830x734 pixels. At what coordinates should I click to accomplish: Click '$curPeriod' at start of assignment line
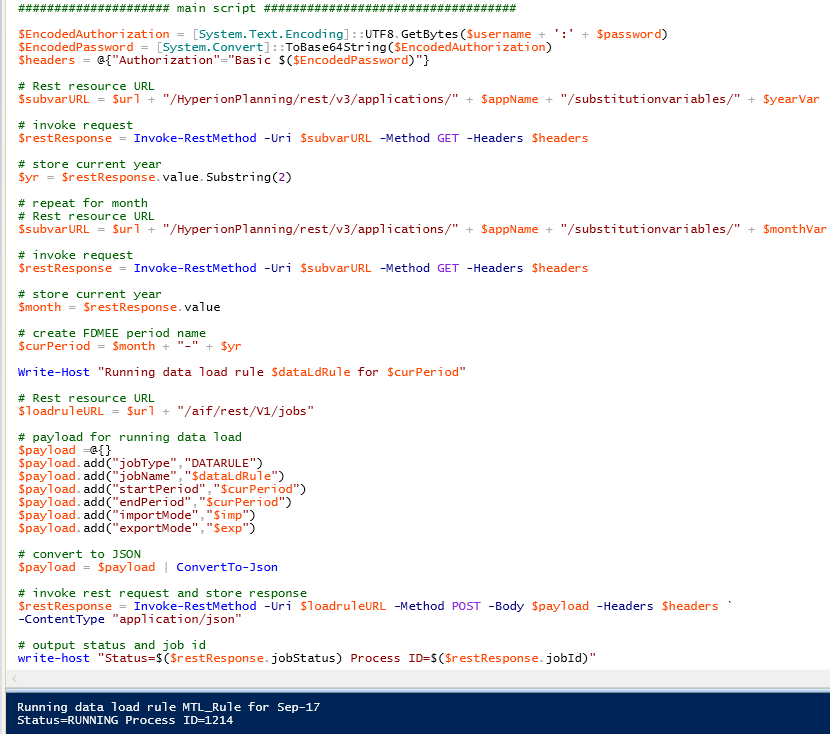[54, 347]
